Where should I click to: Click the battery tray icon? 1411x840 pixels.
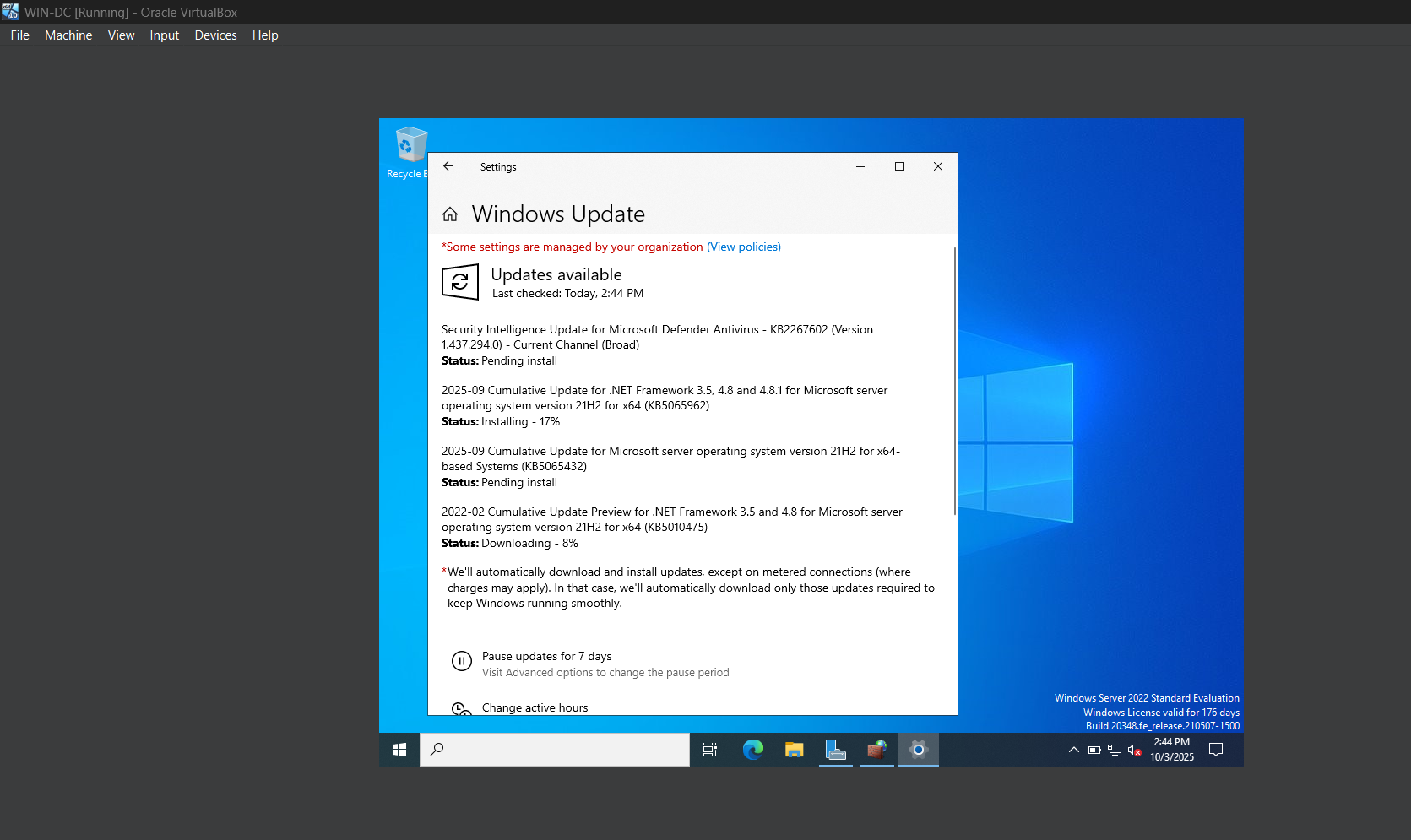click(x=1094, y=750)
